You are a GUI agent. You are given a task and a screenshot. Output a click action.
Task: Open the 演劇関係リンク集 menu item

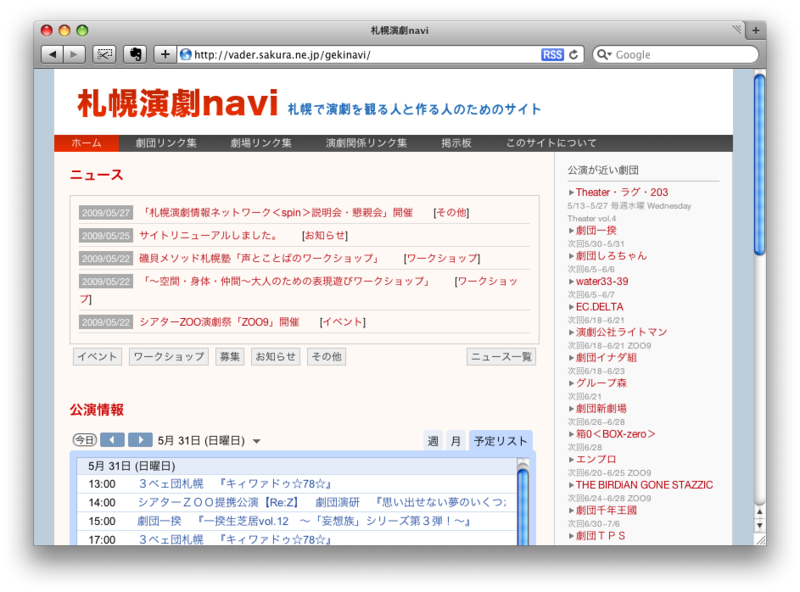click(x=366, y=143)
